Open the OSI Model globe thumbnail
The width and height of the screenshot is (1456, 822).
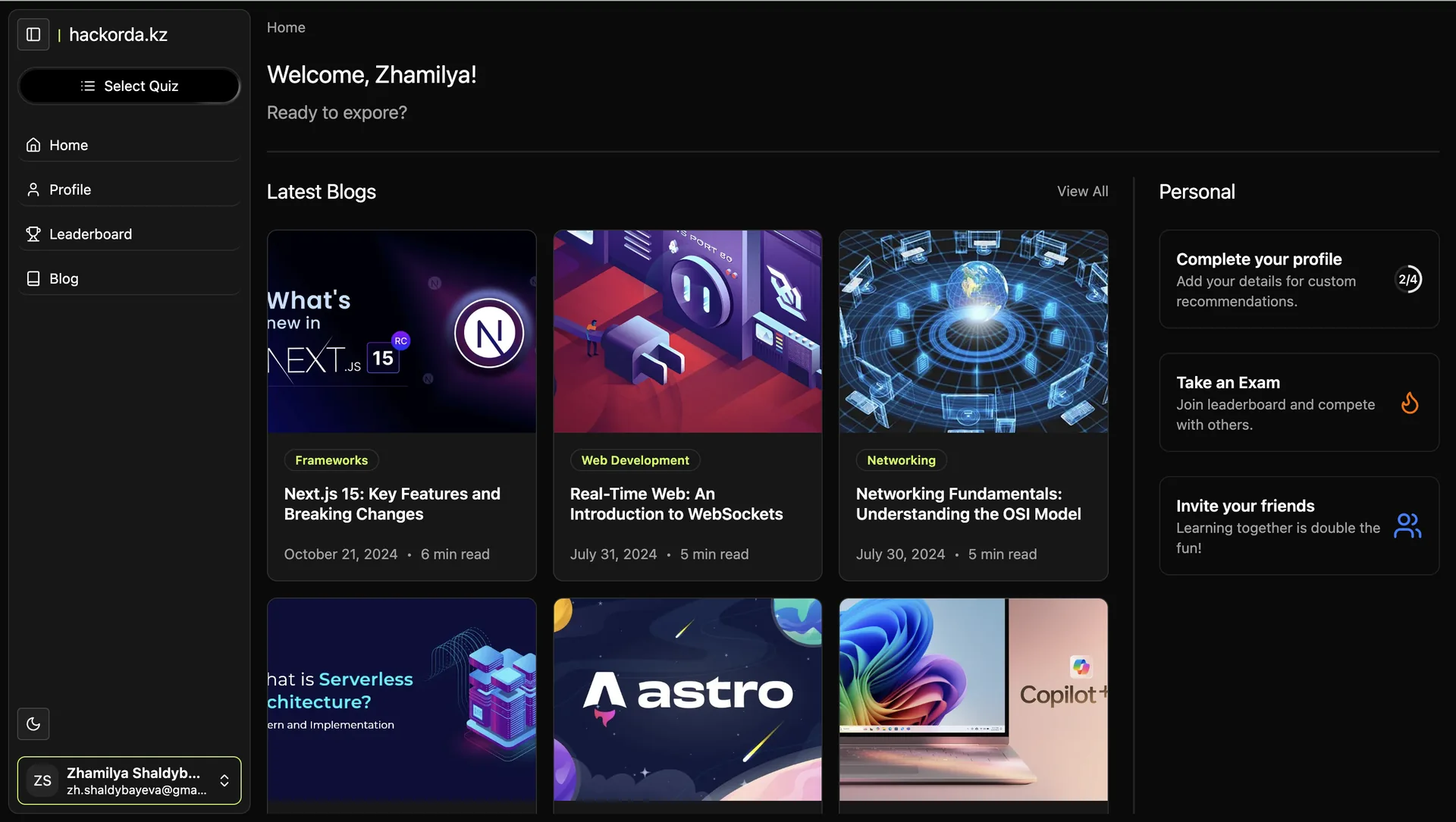[x=974, y=332]
